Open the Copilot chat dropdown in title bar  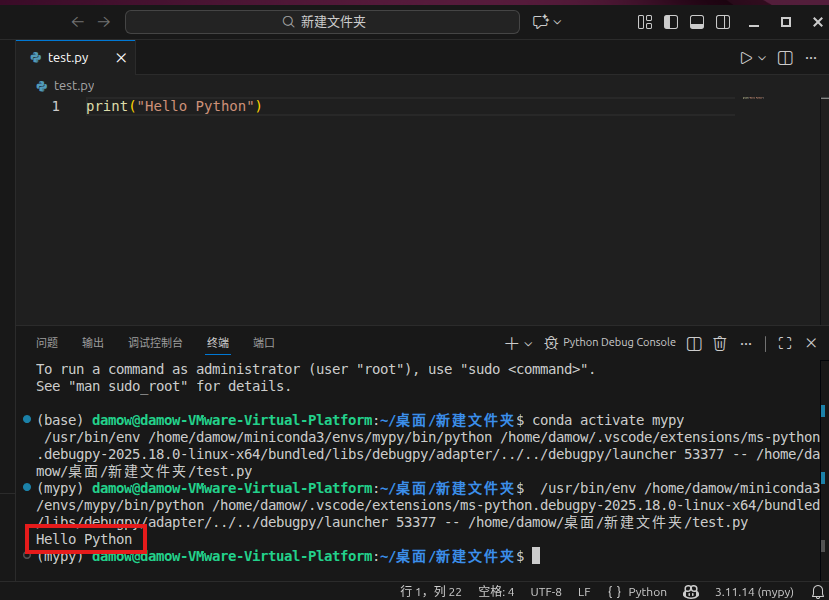[x=557, y=22]
